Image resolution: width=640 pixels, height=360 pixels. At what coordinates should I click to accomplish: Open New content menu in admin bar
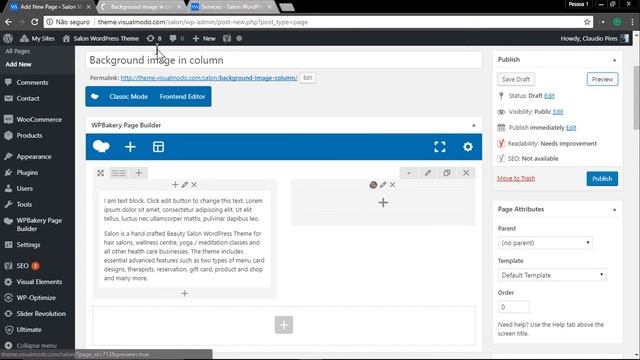point(204,38)
